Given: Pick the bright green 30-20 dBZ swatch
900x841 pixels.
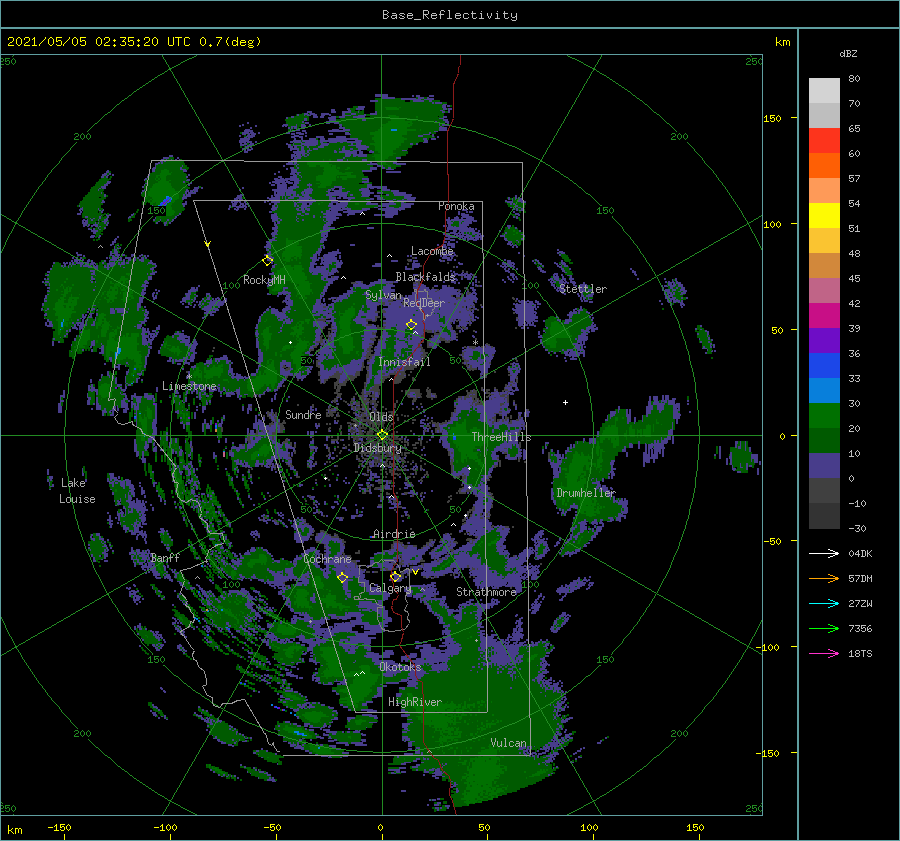Looking at the screenshot, I should coord(824,416).
